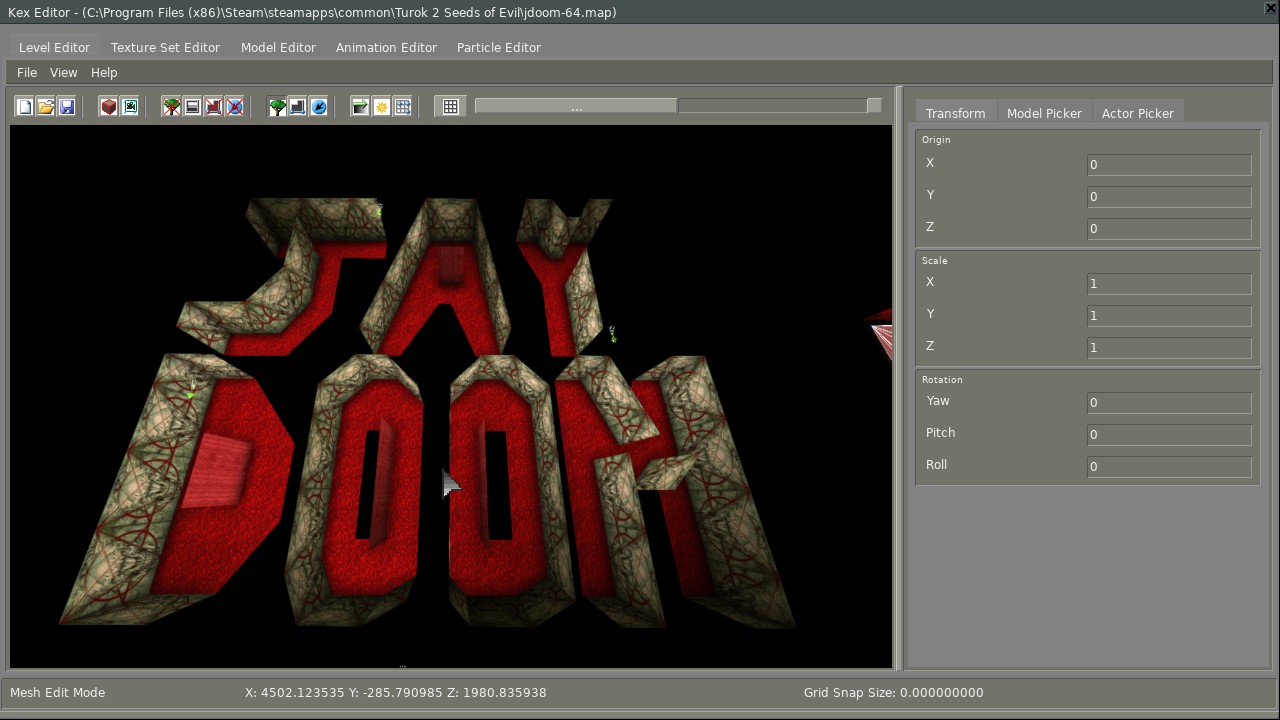Click the red cube toolbar icon

point(109,107)
